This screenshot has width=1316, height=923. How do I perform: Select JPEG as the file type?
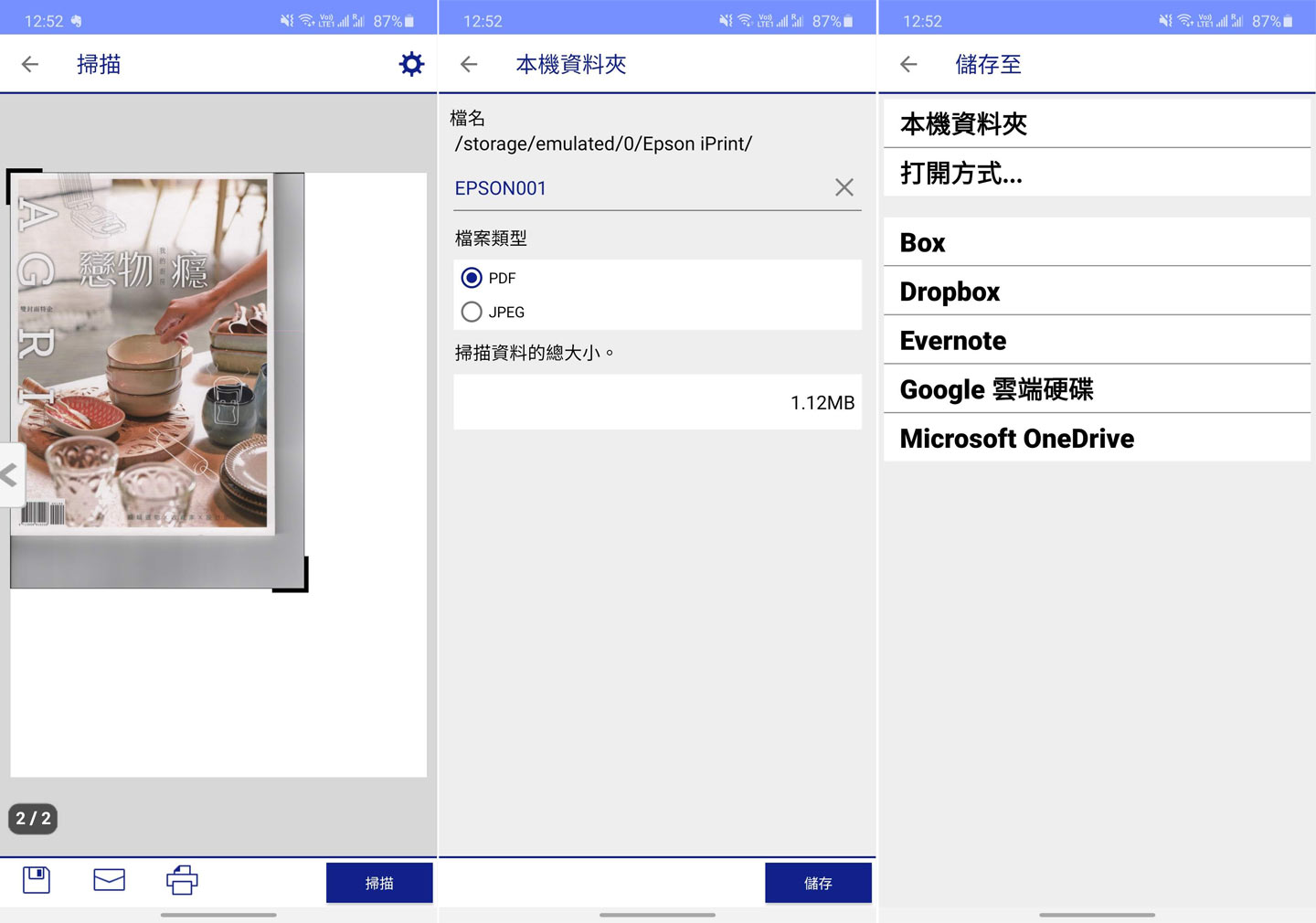[x=472, y=312]
